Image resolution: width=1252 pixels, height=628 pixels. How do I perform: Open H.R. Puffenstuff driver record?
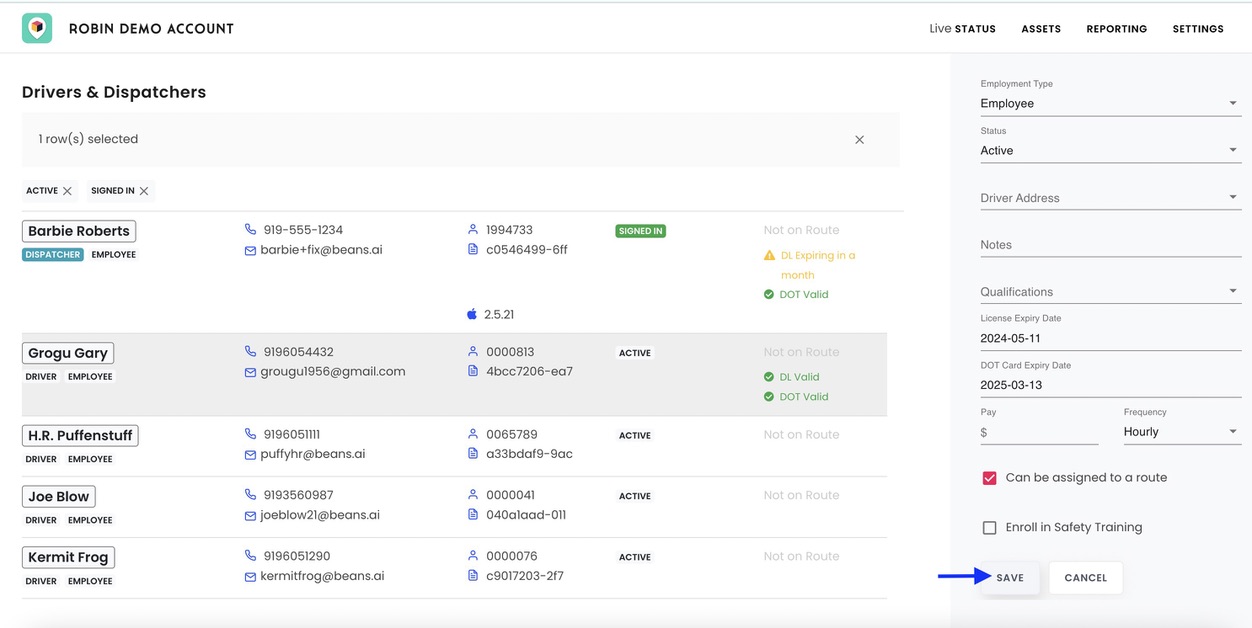coord(80,436)
